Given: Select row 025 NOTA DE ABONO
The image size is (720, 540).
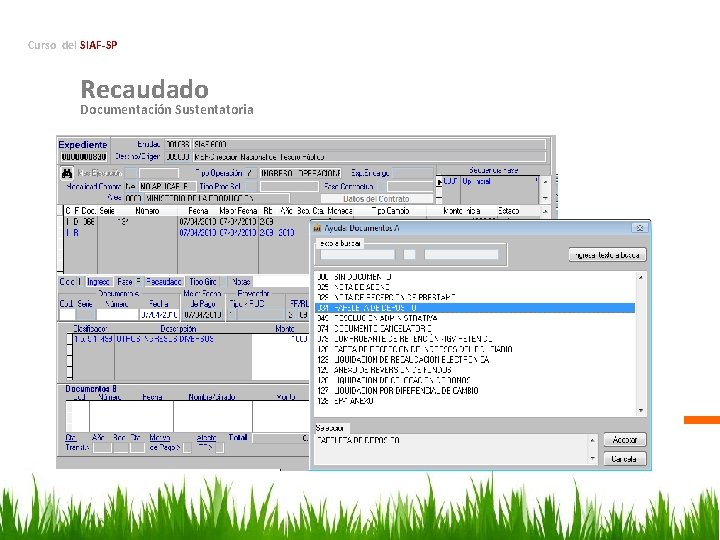Looking at the screenshot, I should coord(475,287).
